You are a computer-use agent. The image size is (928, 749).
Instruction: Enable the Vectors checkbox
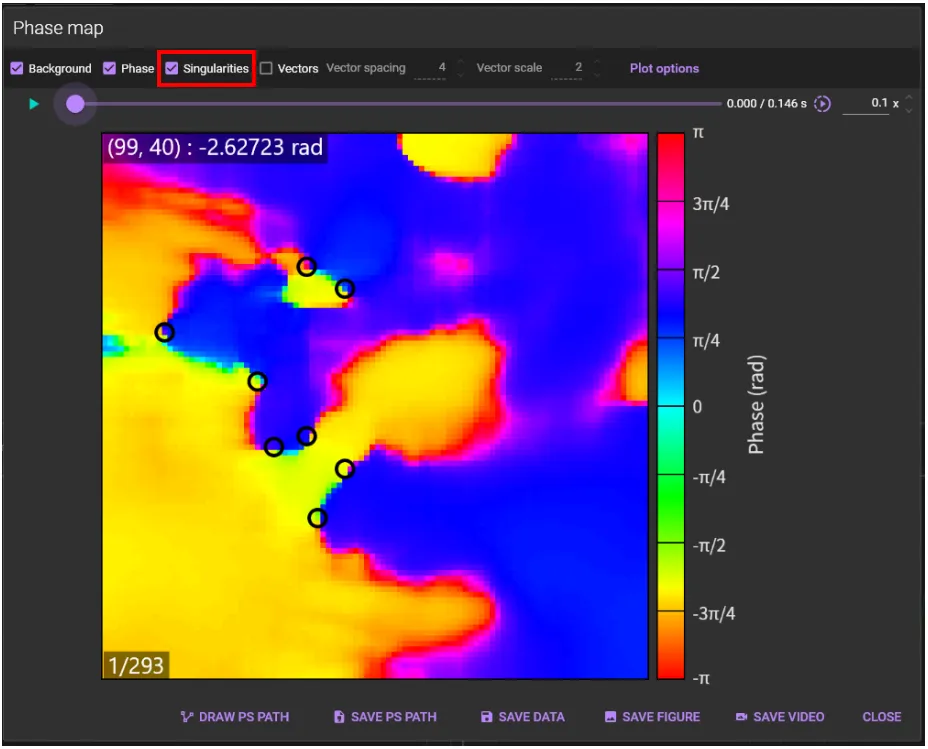266,69
